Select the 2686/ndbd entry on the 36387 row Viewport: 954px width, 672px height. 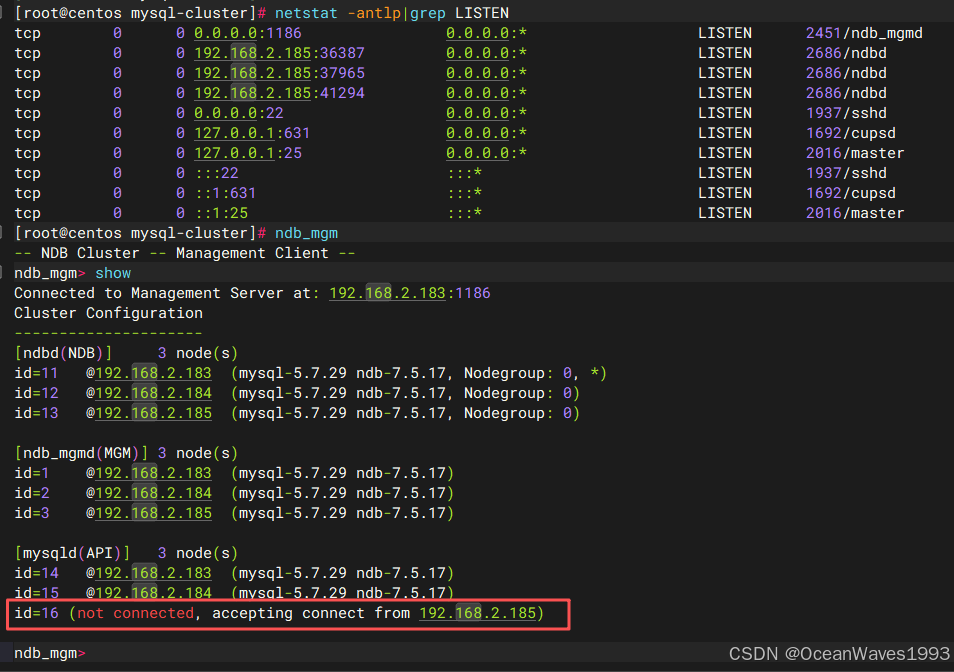pos(846,53)
